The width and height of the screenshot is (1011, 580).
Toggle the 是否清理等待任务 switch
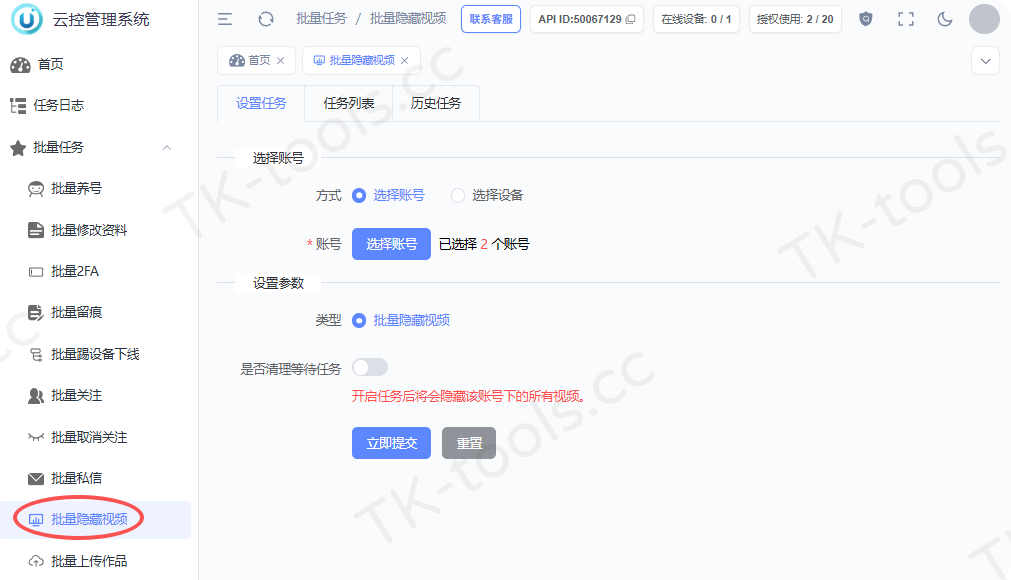[370, 367]
